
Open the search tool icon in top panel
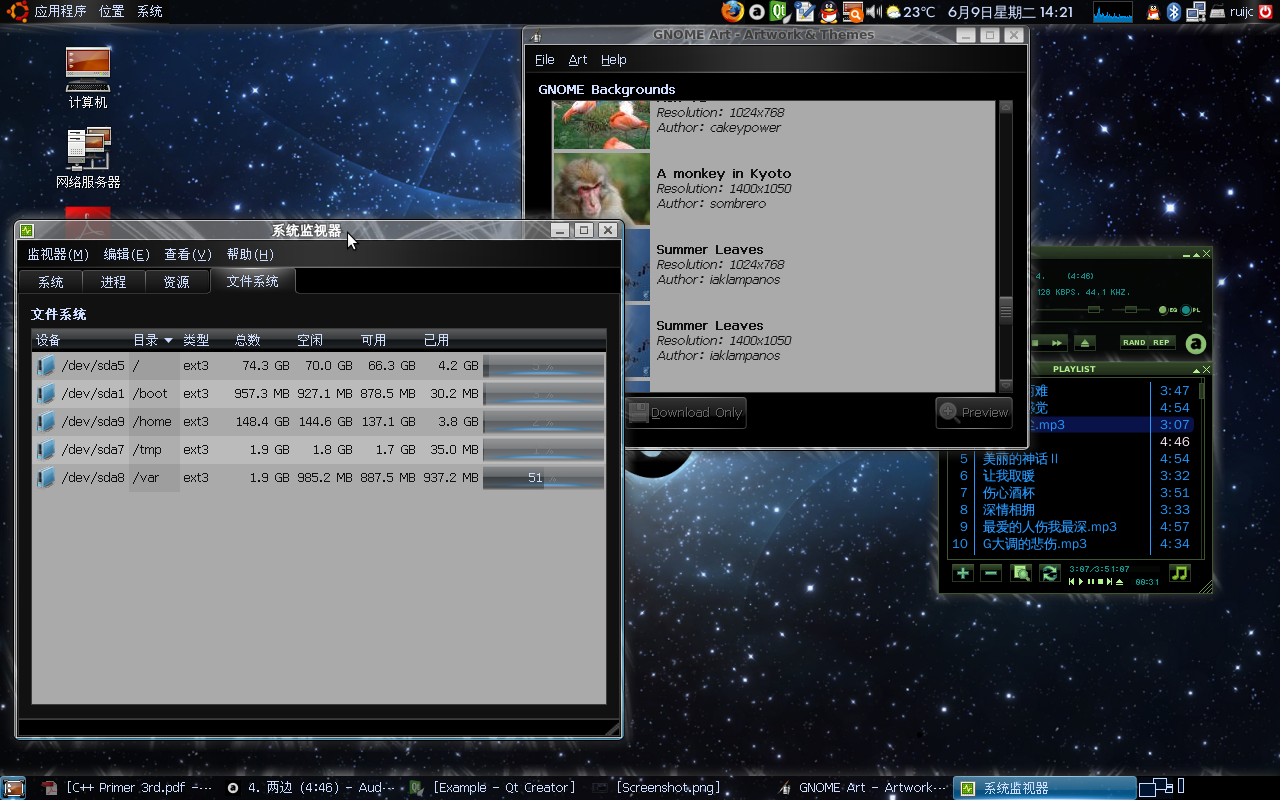click(x=852, y=12)
